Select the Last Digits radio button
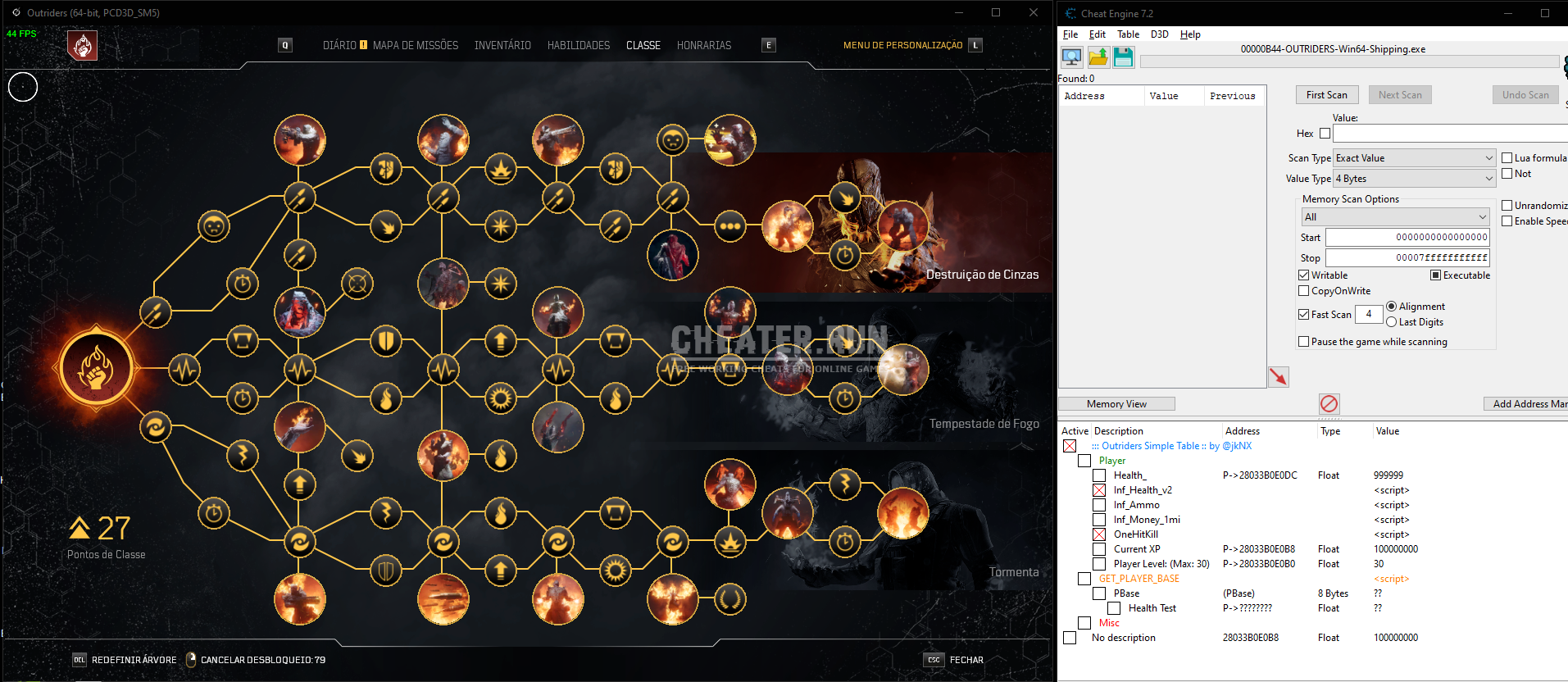This screenshot has width=1568, height=682. 1391,322
